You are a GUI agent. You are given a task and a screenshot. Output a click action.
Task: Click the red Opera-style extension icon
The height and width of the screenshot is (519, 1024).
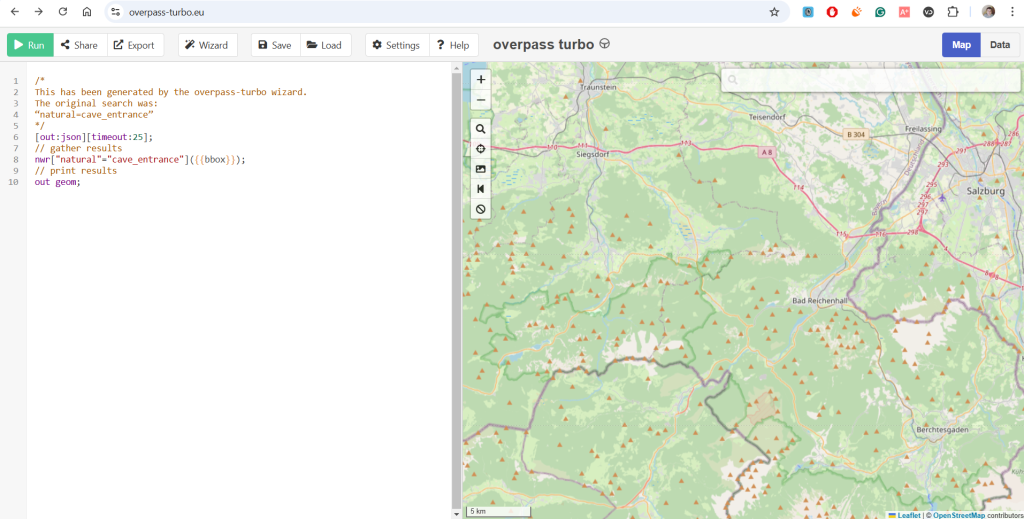pyautogui.click(x=832, y=12)
